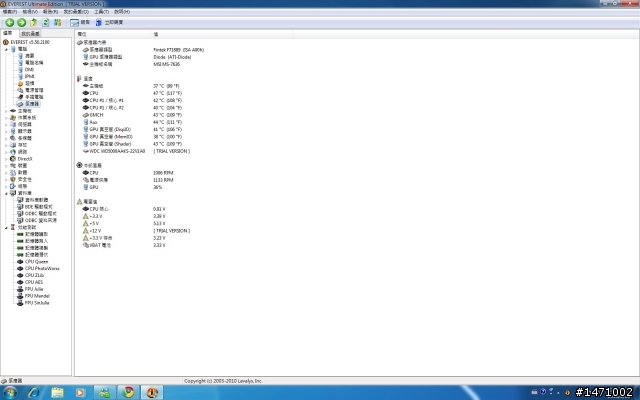Select the MSI MS-7636 motherboard name value

click(x=167, y=64)
